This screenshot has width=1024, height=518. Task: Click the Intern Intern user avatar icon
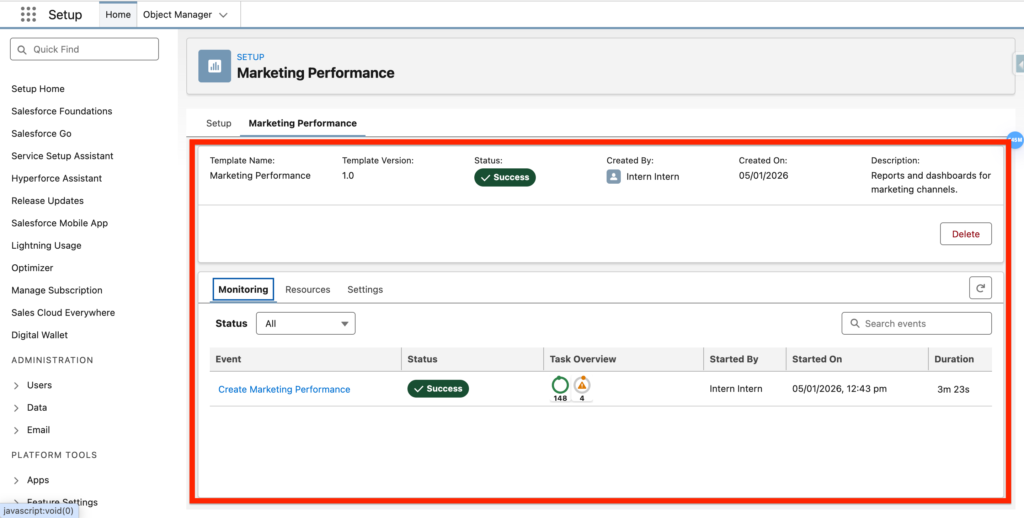[614, 176]
